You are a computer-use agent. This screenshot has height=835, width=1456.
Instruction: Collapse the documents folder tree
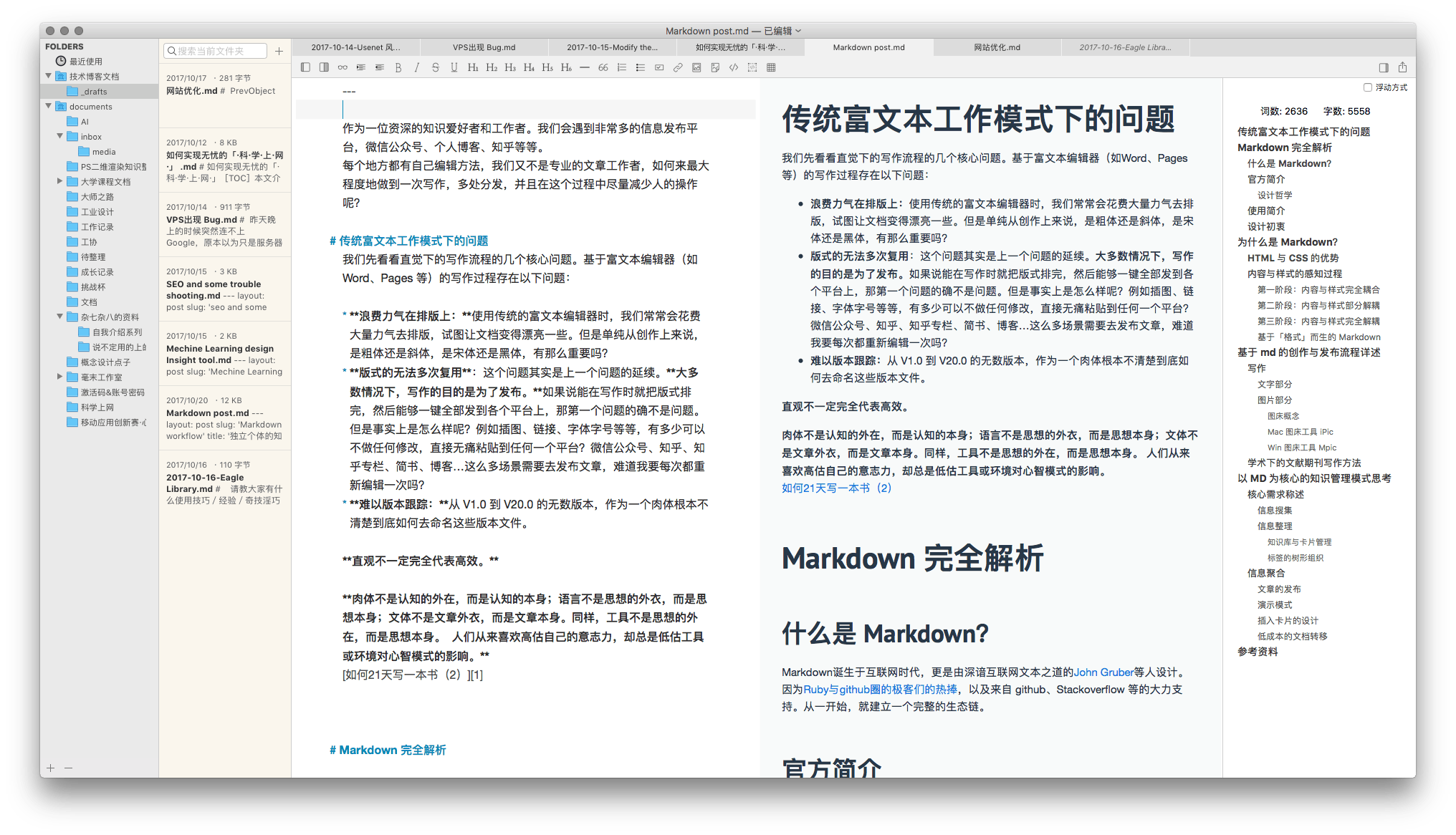coord(49,106)
